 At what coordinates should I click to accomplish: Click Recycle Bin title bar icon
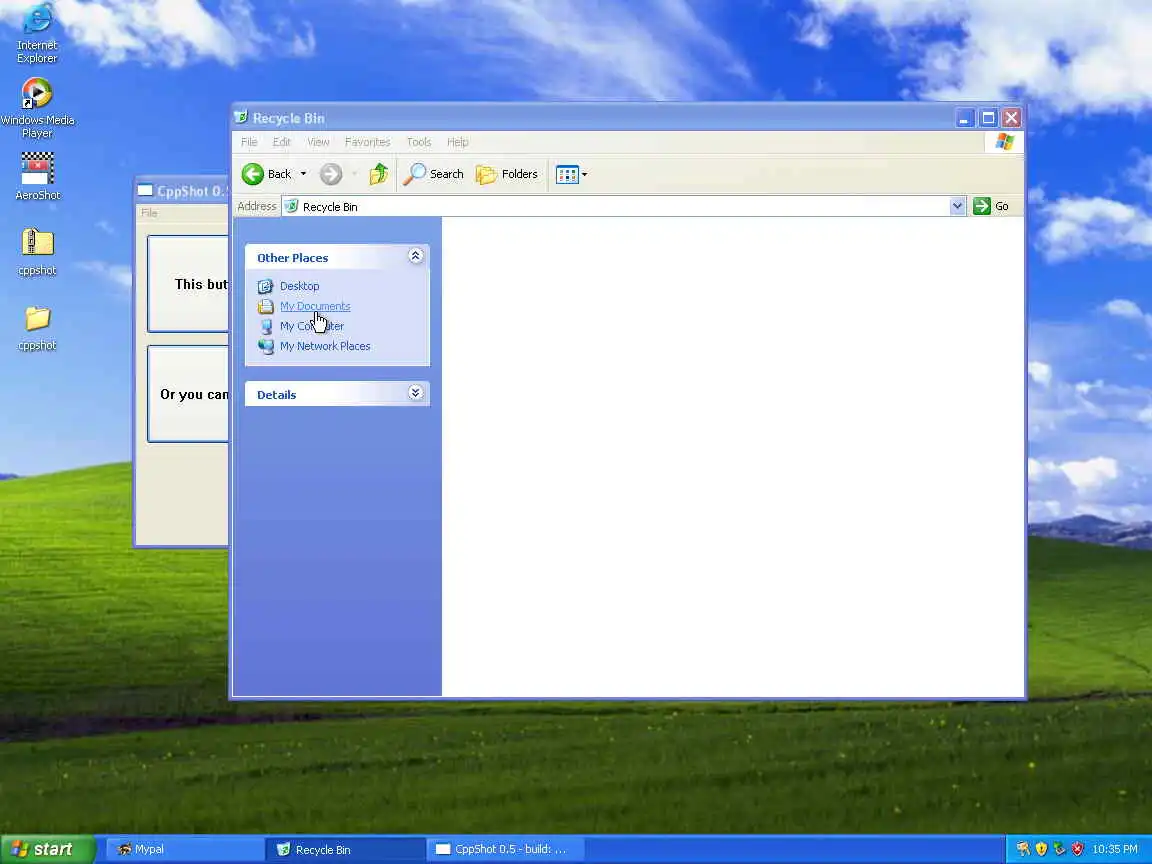pos(241,117)
